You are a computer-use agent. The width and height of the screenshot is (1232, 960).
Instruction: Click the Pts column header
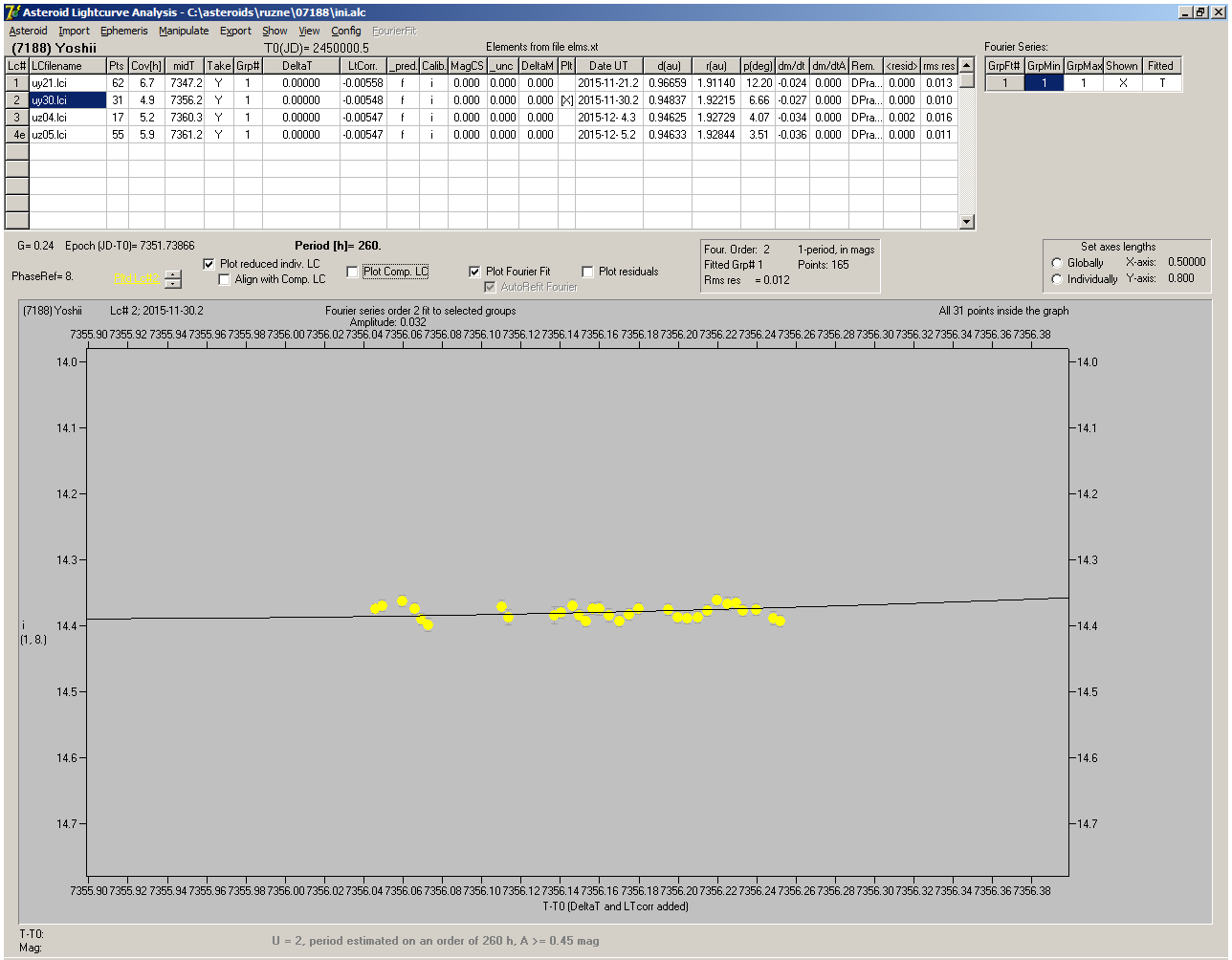[x=117, y=66]
